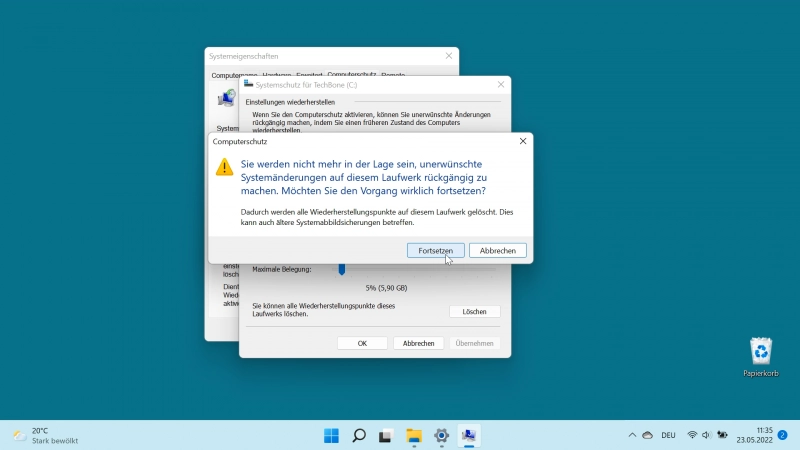Open the weather widget showing 20°C
This screenshot has height=450, width=800.
46,435
